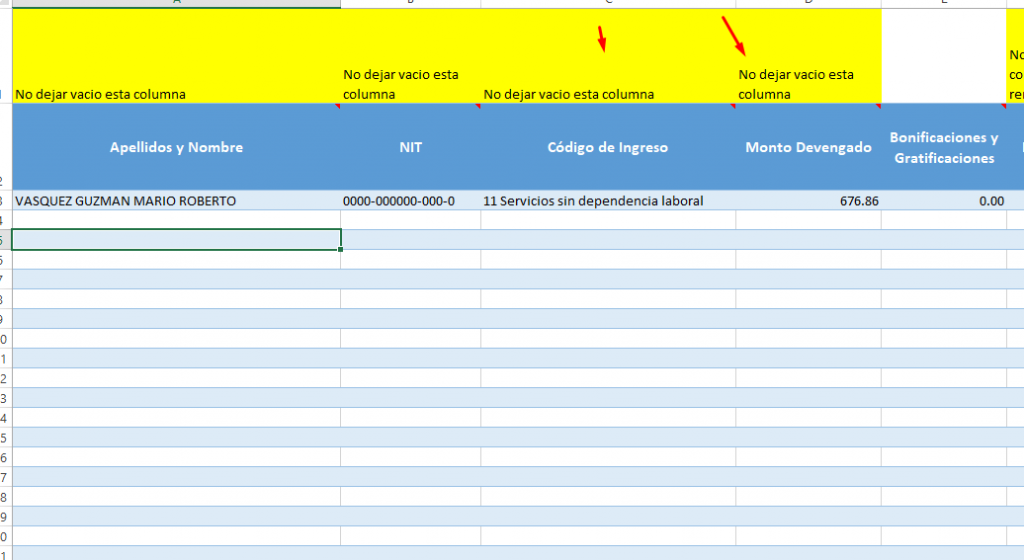Image resolution: width=1024 pixels, height=560 pixels.
Task: Click red comment triangle on NIT header
Action: [x=477, y=105]
